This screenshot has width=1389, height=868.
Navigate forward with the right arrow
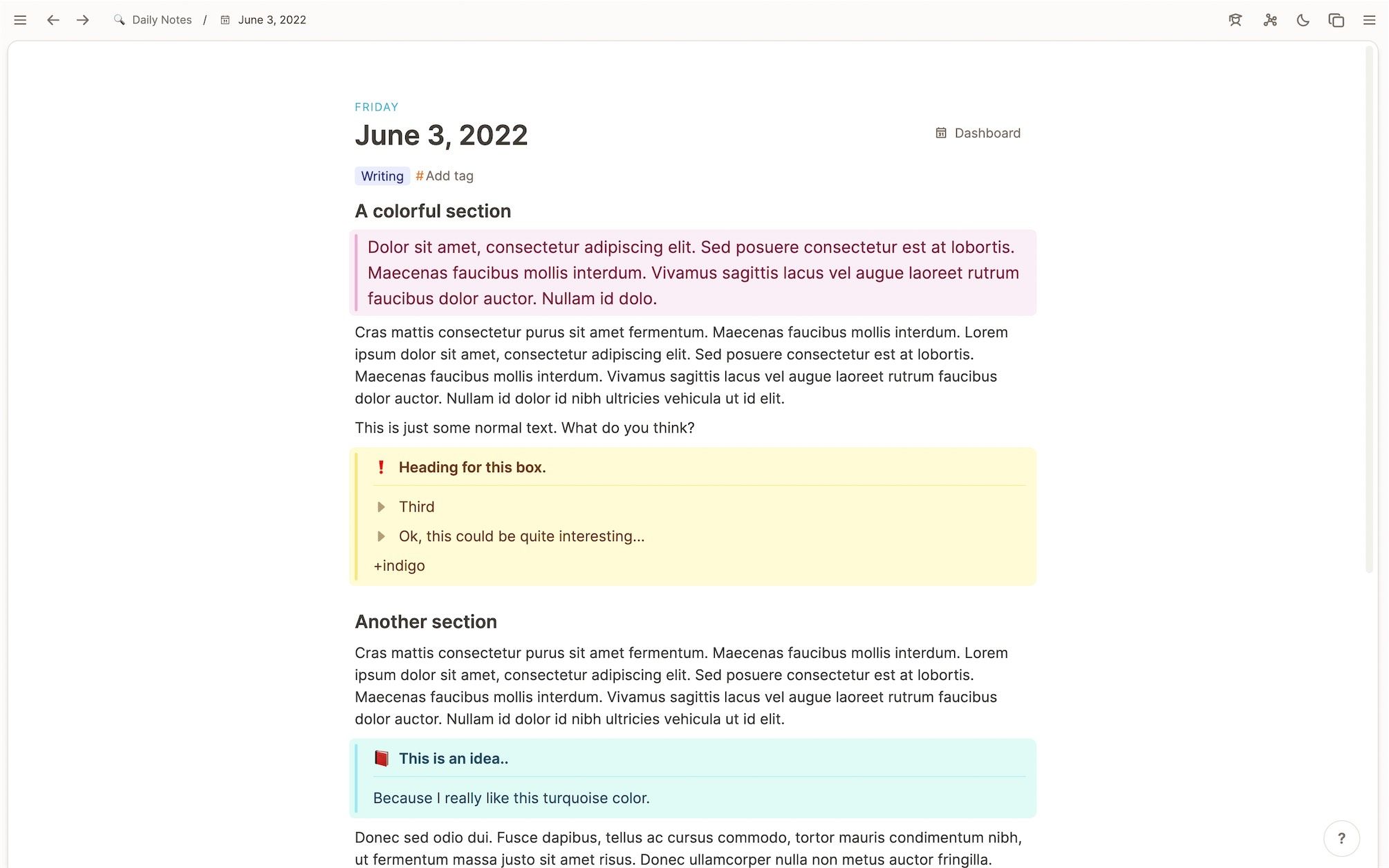83,20
